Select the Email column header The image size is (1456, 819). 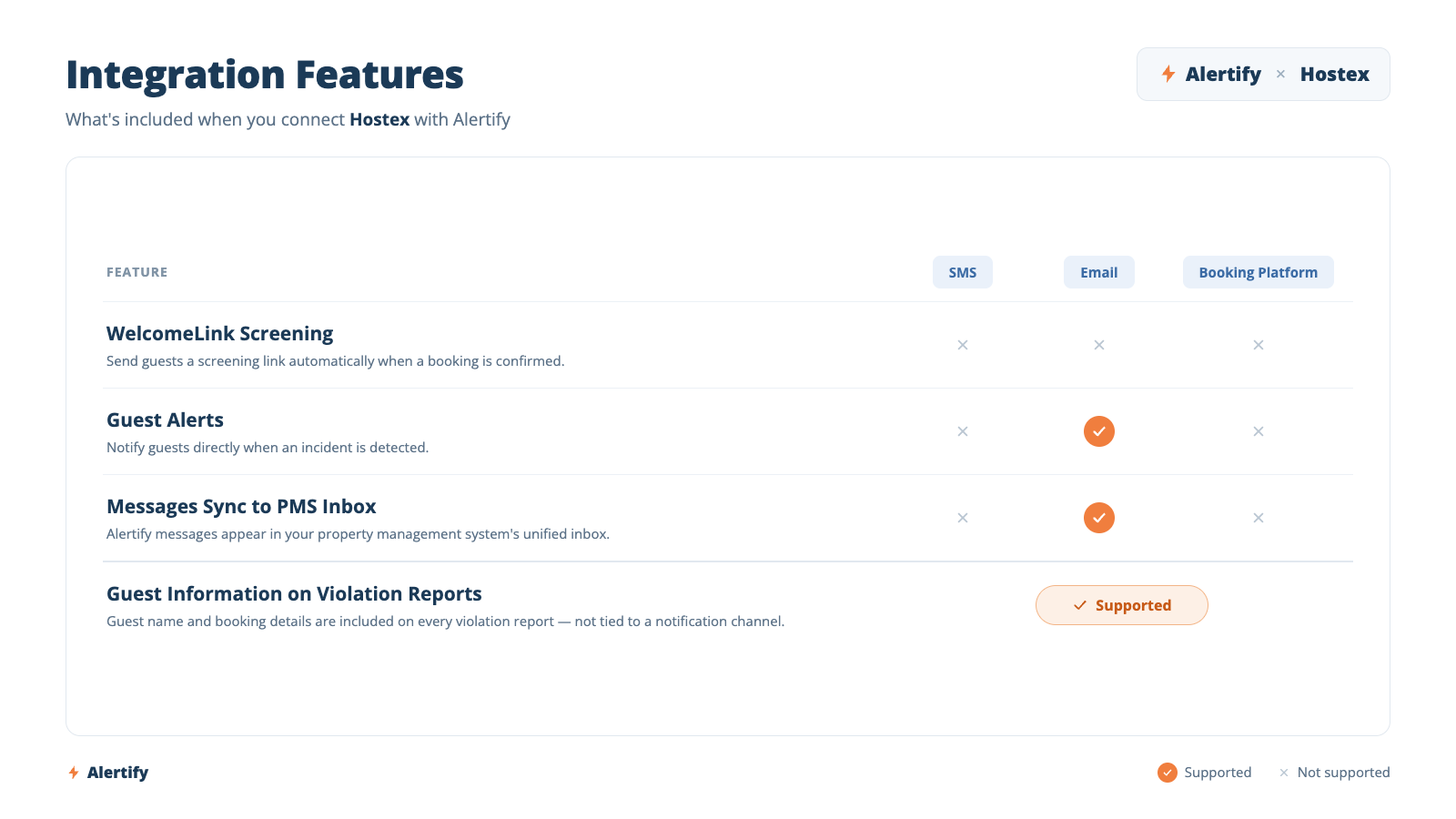click(x=1099, y=272)
